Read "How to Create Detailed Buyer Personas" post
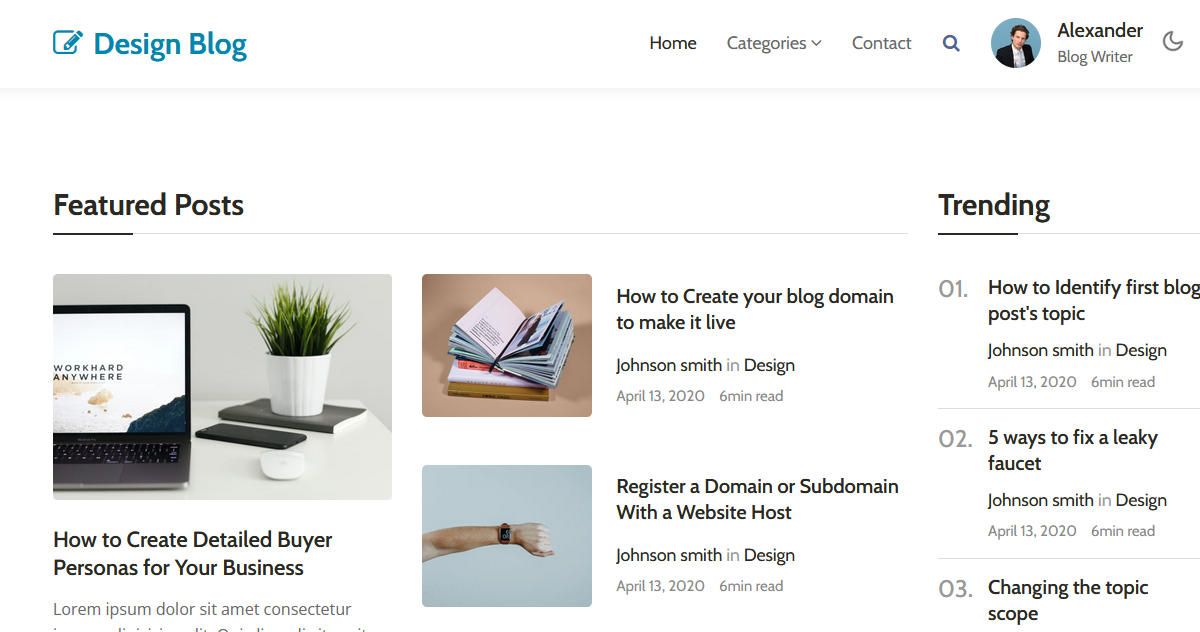 pyautogui.click(x=192, y=553)
